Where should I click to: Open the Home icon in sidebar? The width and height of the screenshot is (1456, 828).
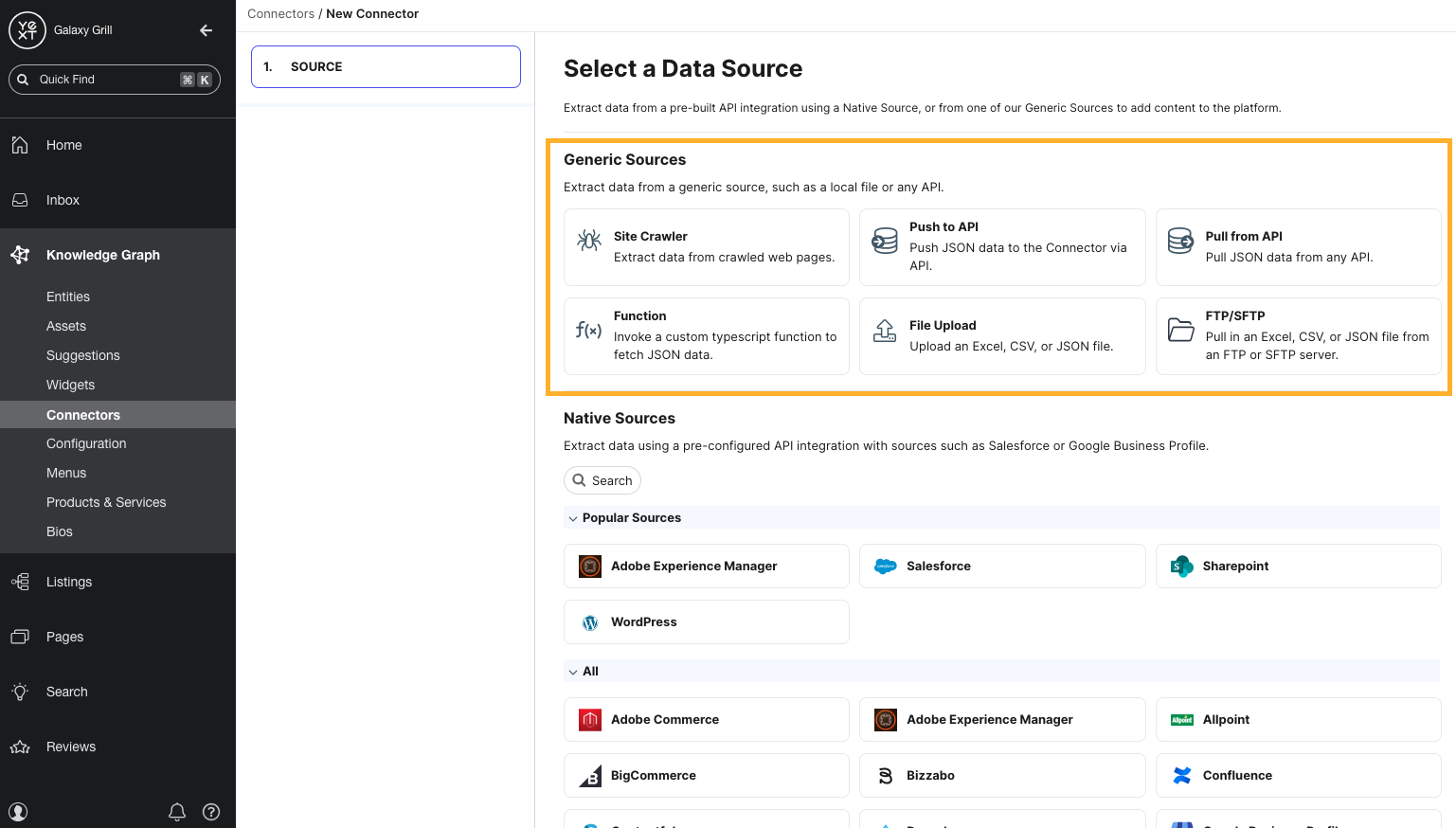tap(20, 145)
